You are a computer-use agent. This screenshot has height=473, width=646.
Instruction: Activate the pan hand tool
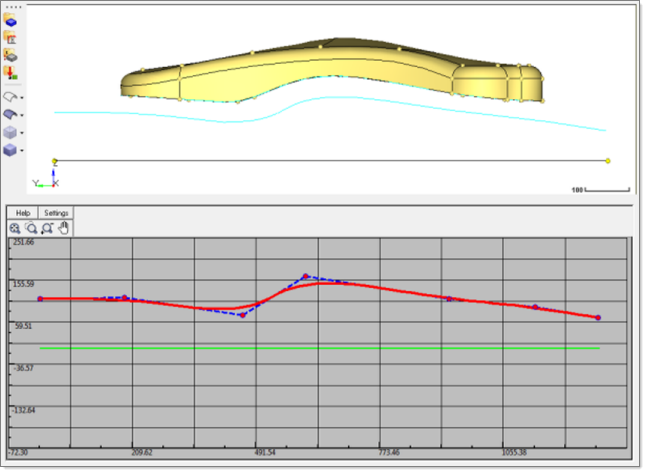point(63,228)
